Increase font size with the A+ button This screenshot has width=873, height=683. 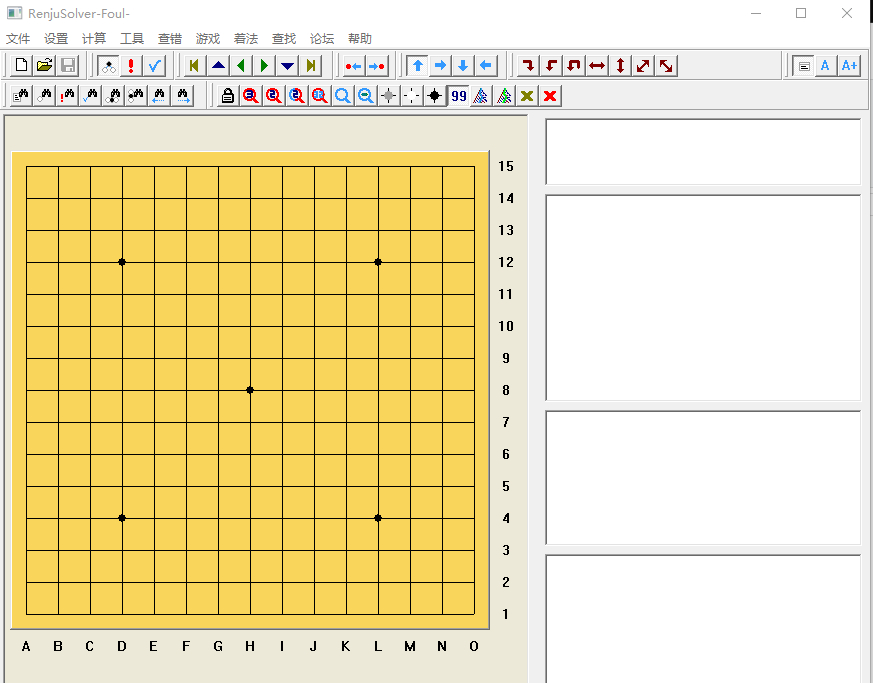pos(849,66)
